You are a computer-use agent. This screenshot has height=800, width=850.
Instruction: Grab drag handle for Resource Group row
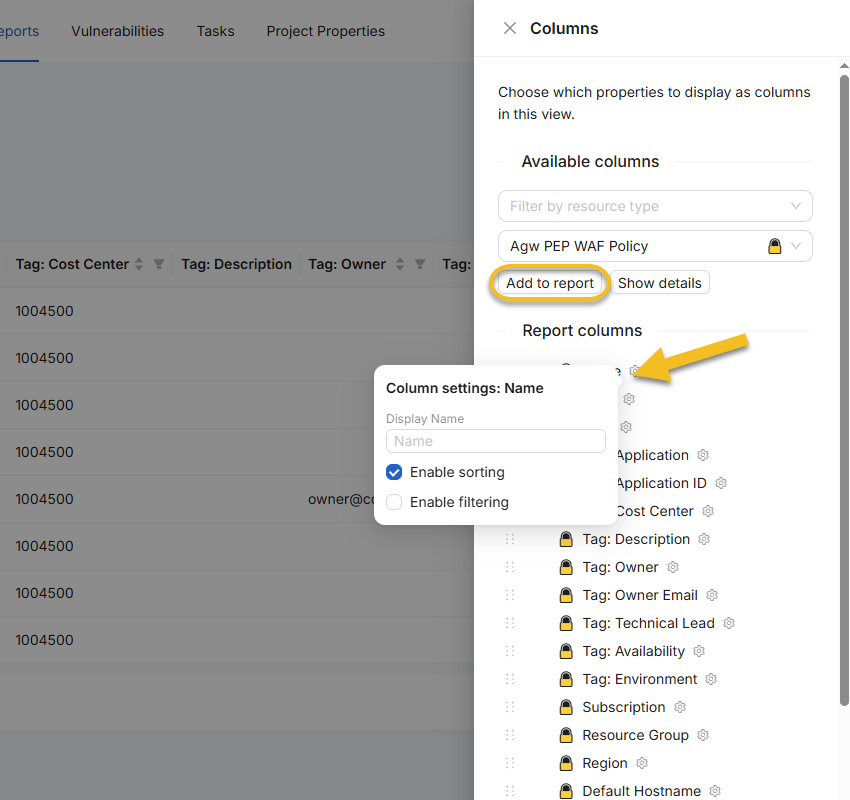click(510, 735)
